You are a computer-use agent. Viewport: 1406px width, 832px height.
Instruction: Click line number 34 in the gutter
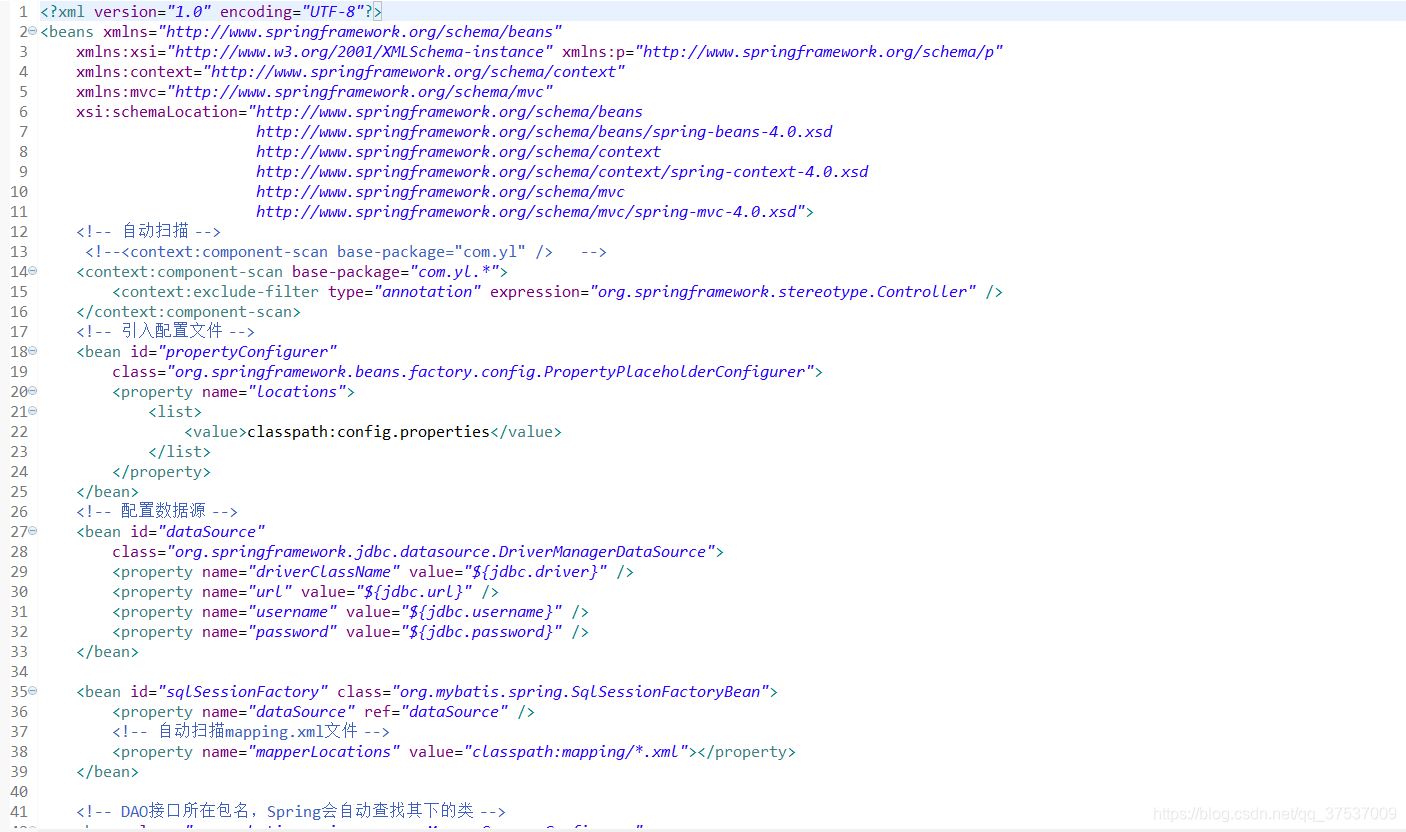[x=19, y=672]
